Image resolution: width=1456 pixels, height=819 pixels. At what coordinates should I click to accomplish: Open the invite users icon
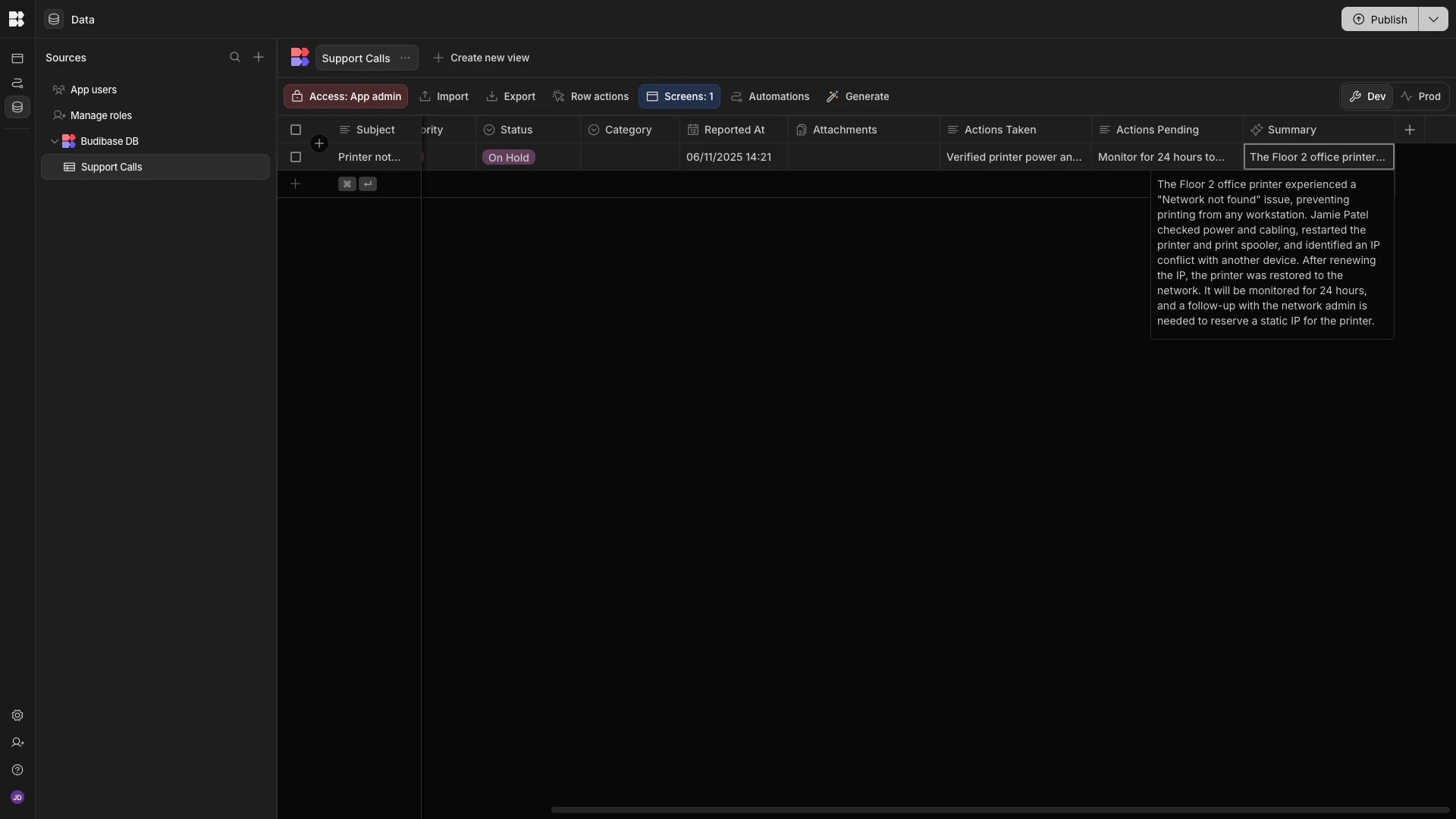tap(17, 742)
